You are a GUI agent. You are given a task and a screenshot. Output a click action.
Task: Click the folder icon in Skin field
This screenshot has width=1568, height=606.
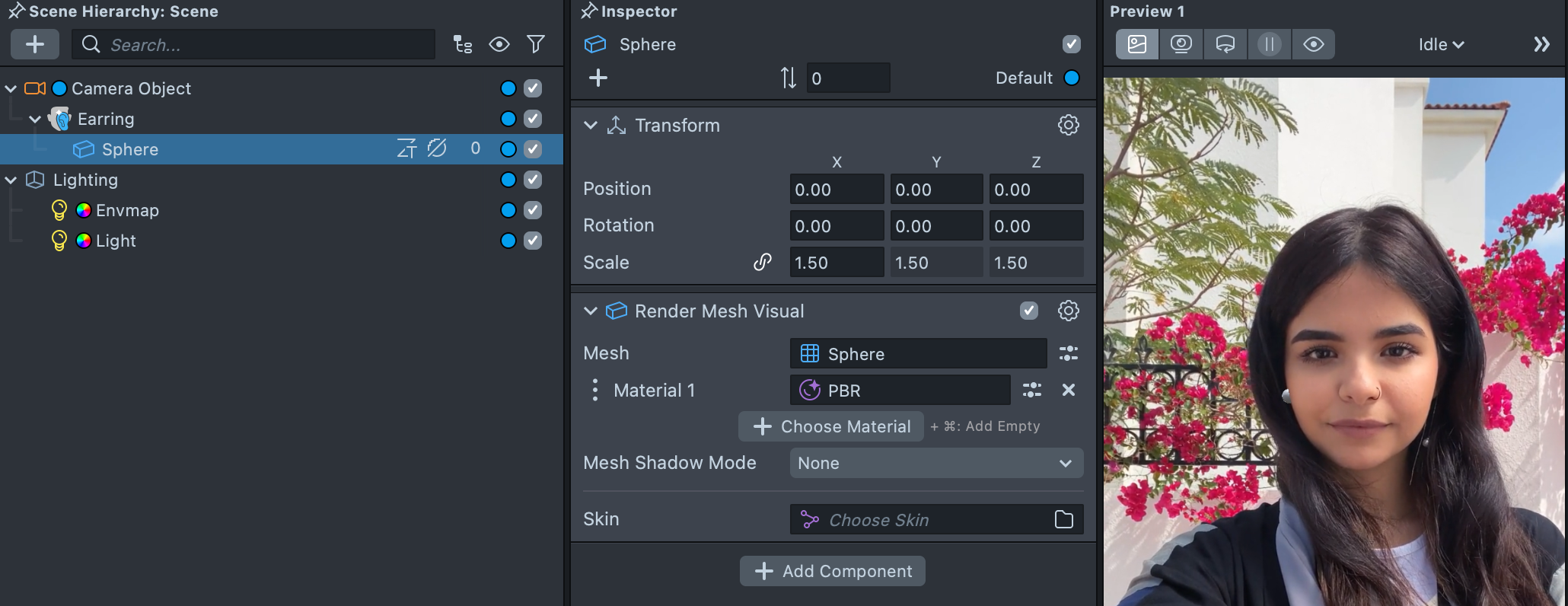pos(1063,519)
